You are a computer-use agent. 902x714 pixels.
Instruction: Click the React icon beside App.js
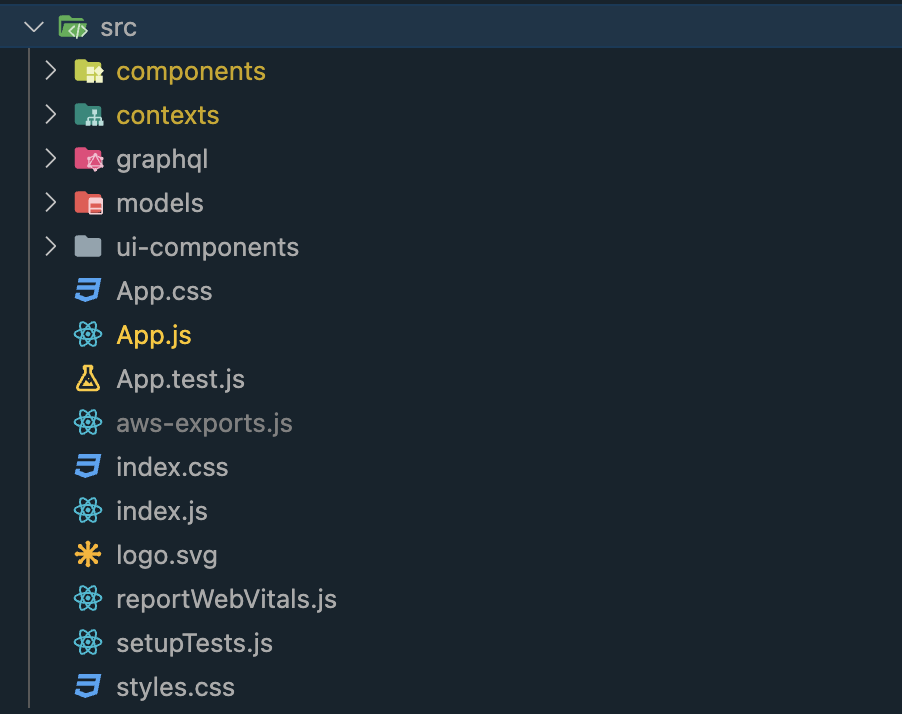[88, 335]
